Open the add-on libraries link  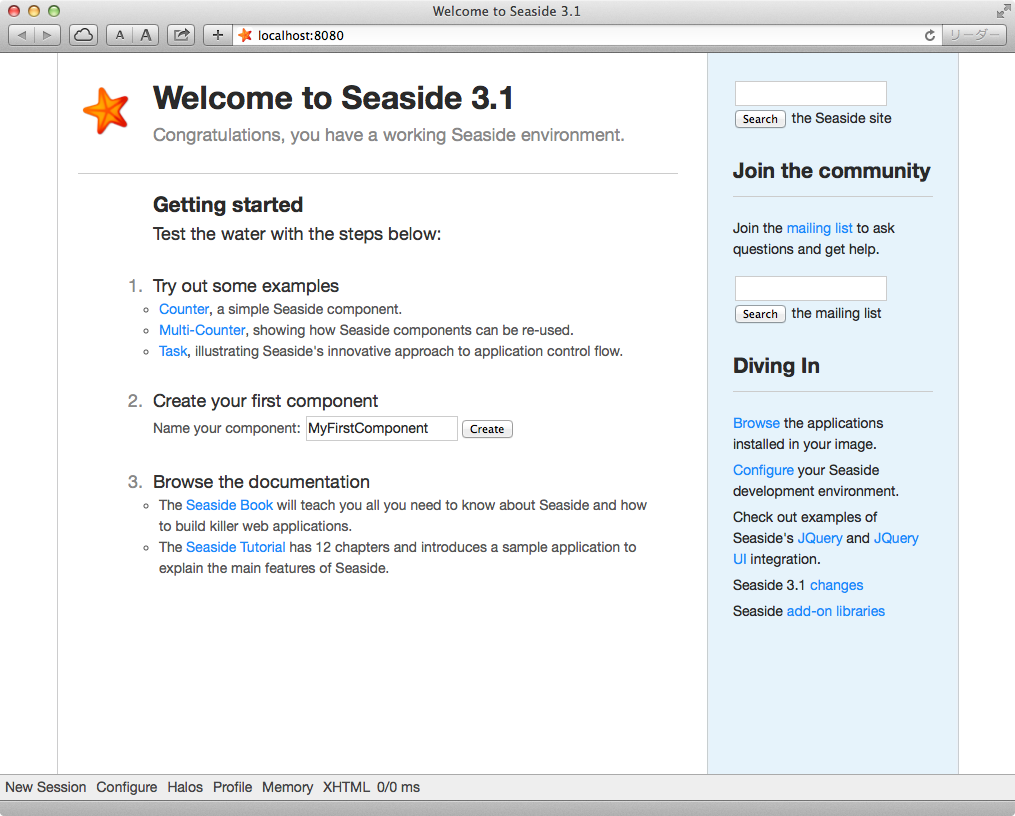click(x=836, y=612)
